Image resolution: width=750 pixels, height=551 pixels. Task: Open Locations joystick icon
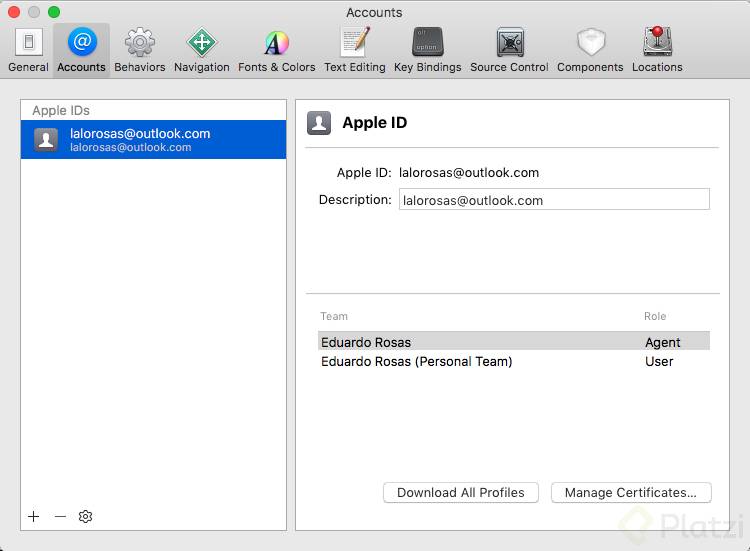pos(658,42)
